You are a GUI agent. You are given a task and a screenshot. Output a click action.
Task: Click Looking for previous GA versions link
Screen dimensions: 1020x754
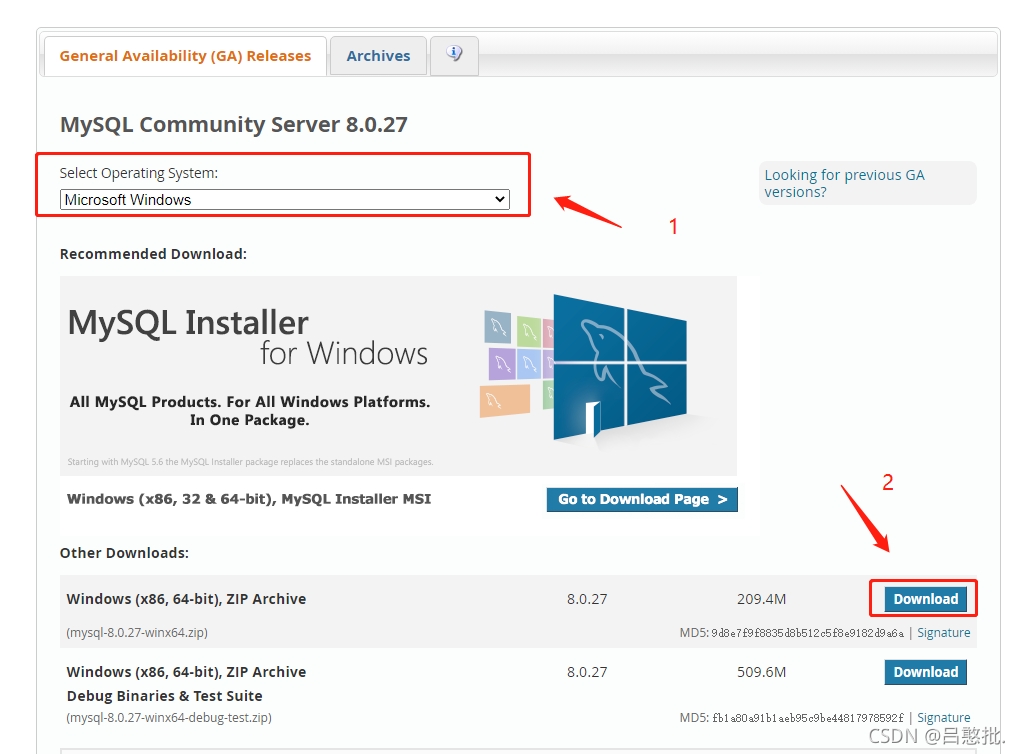[844, 183]
